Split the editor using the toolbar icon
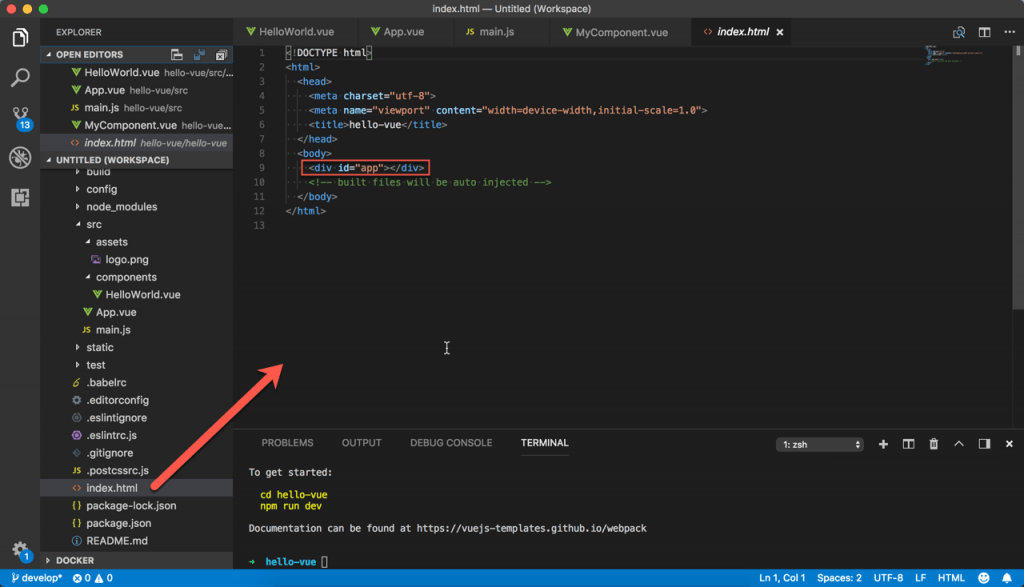Screen dimensions: 1024x587 tap(984, 32)
